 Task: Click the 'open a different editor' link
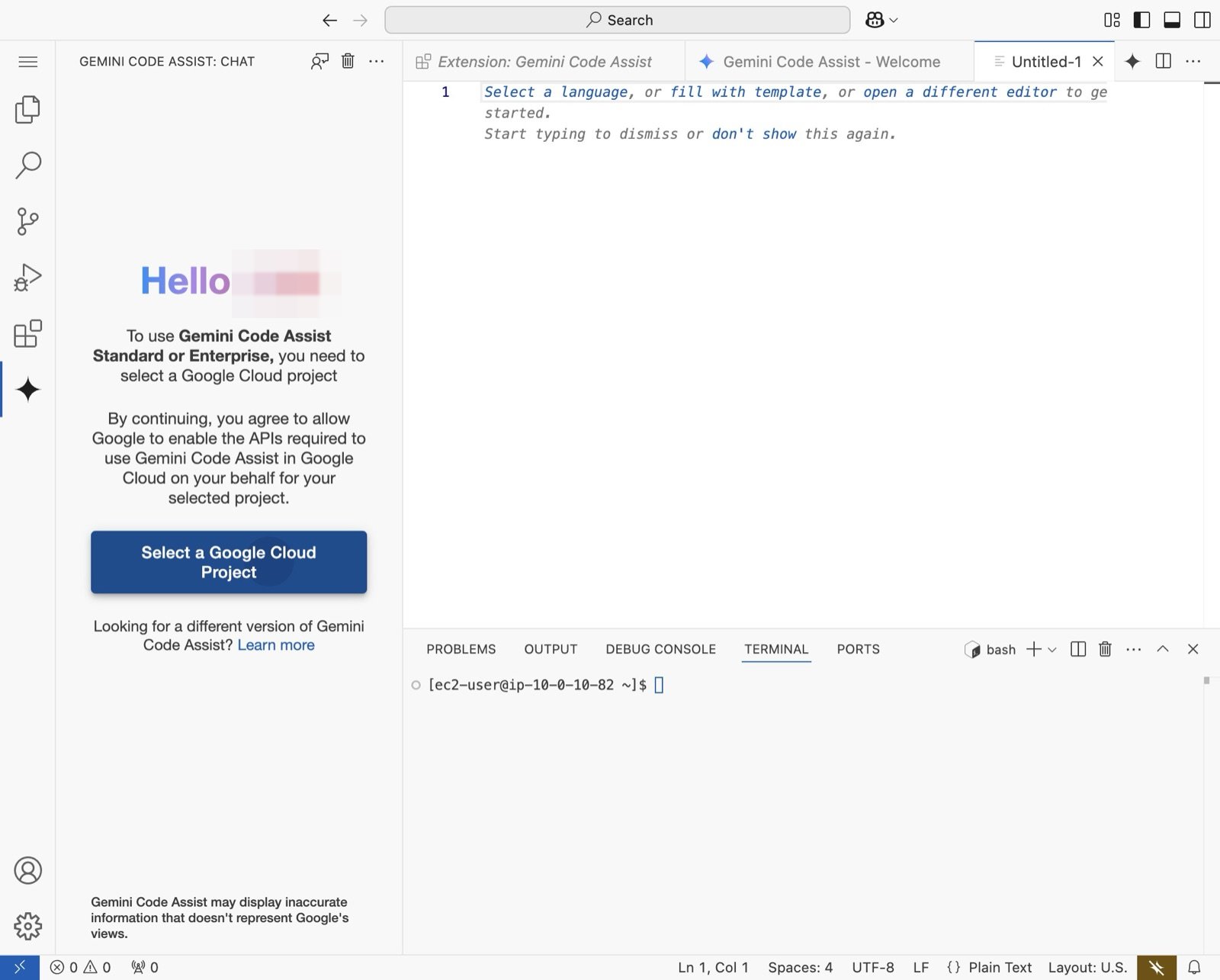(960, 92)
